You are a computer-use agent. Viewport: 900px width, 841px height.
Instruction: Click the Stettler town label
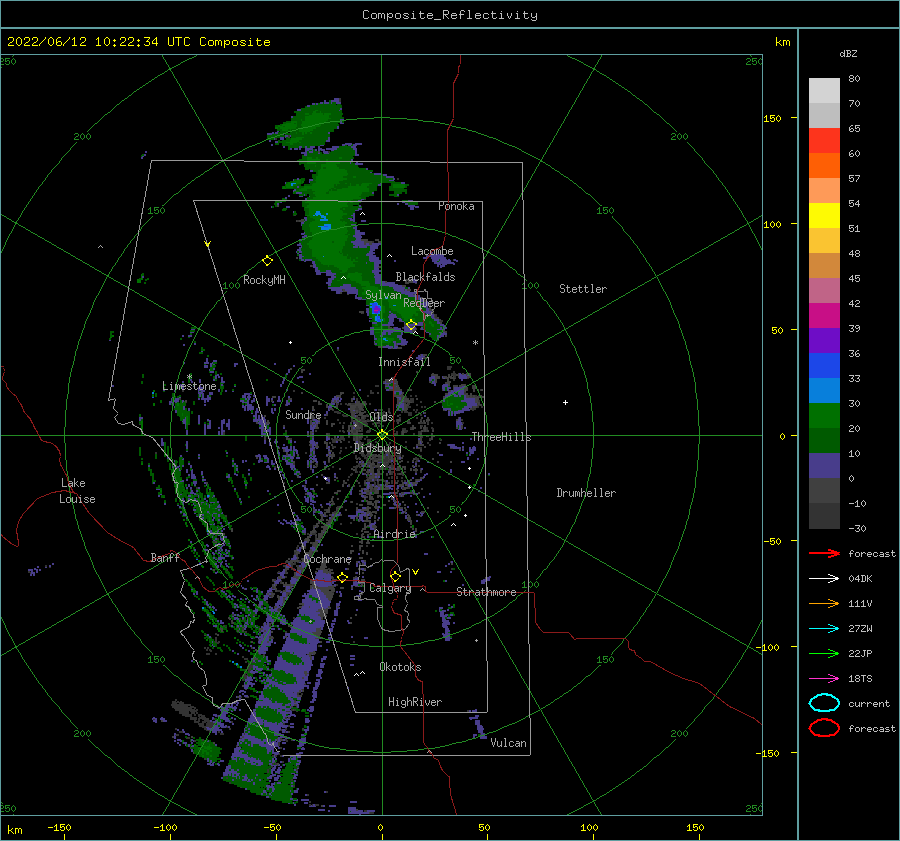click(x=583, y=289)
